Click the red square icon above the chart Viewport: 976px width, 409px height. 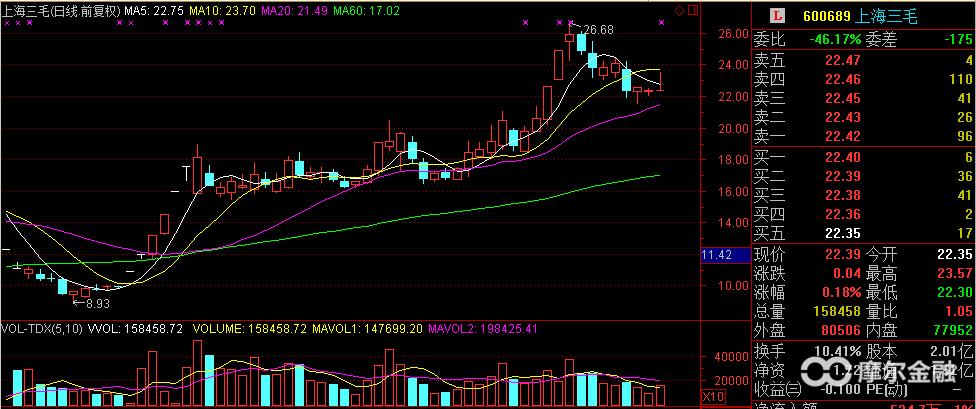(x=692, y=10)
